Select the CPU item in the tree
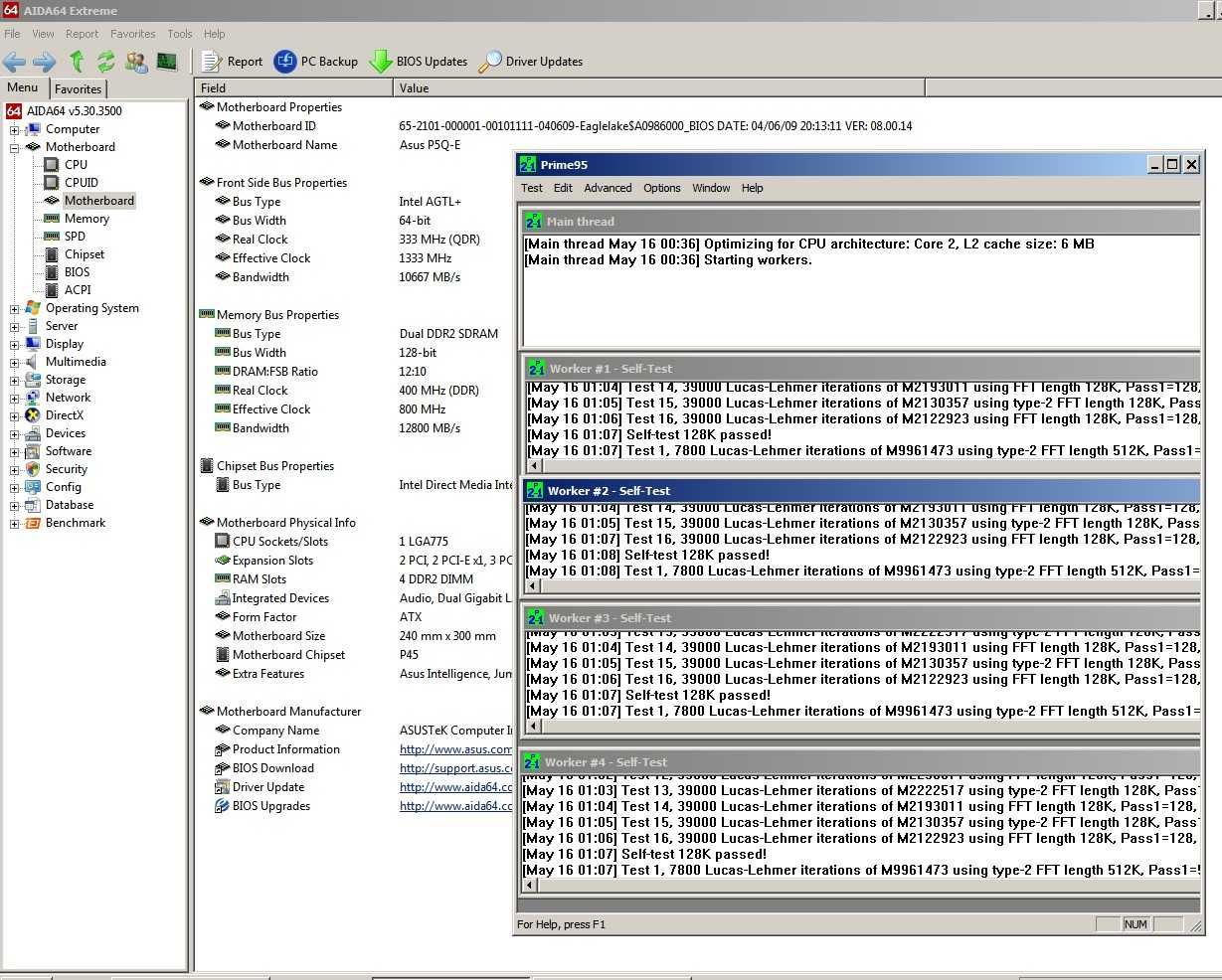The image size is (1222, 980). [x=76, y=165]
